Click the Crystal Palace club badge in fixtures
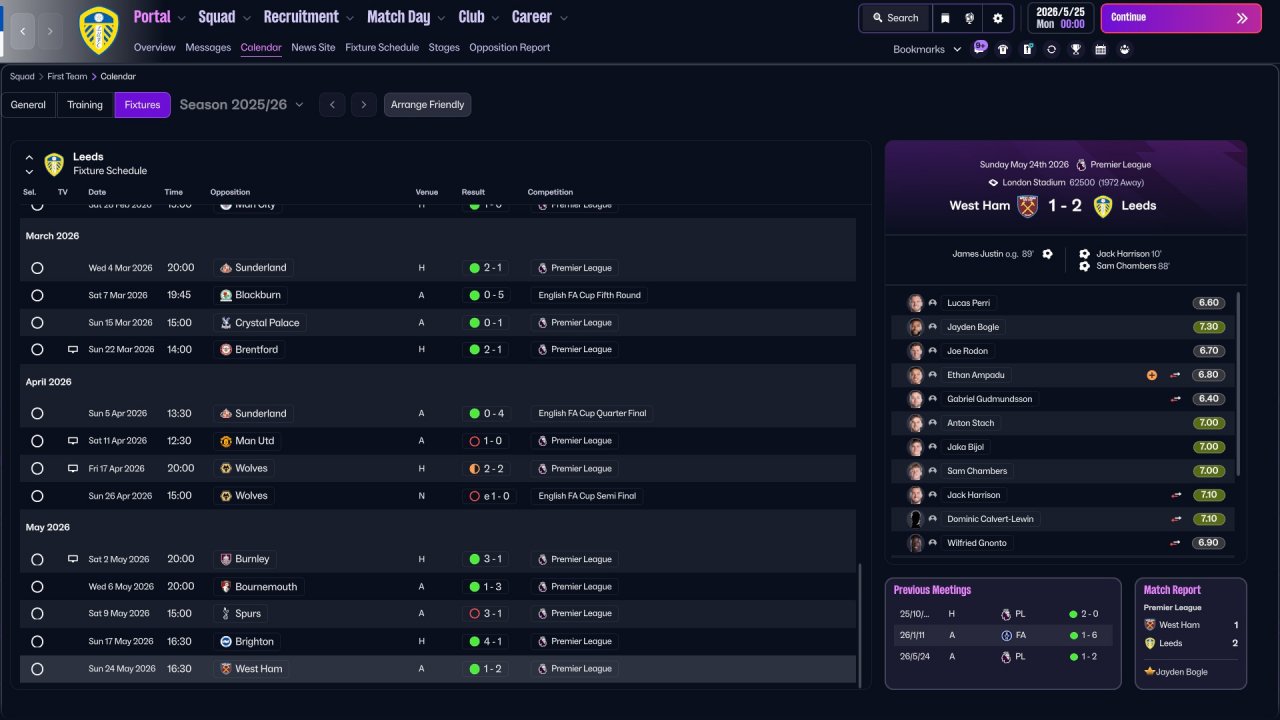Image resolution: width=1280 pixels, height=720 pixels. (x=226, y=323)
